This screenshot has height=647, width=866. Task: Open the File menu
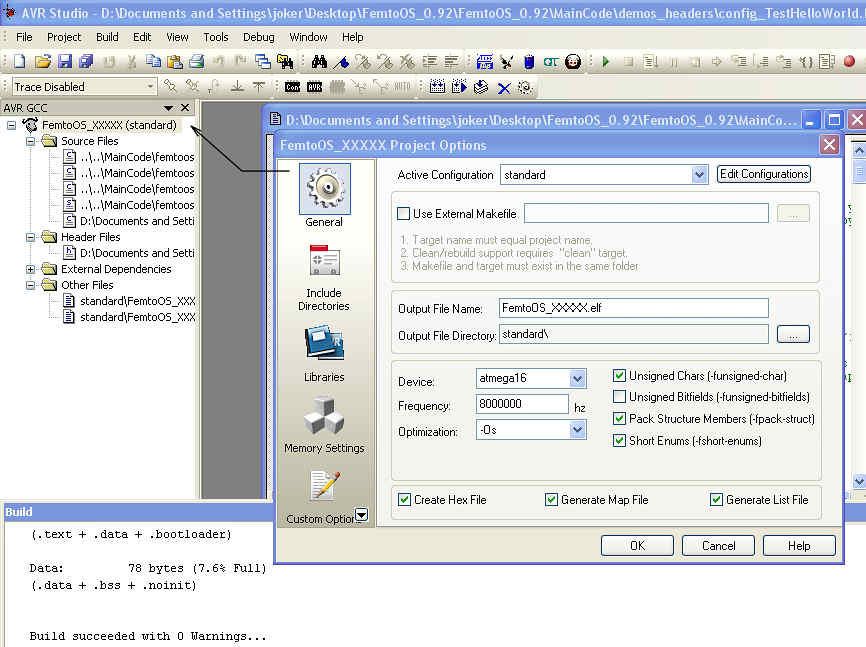pyautogui.click(x=24, y=37)
